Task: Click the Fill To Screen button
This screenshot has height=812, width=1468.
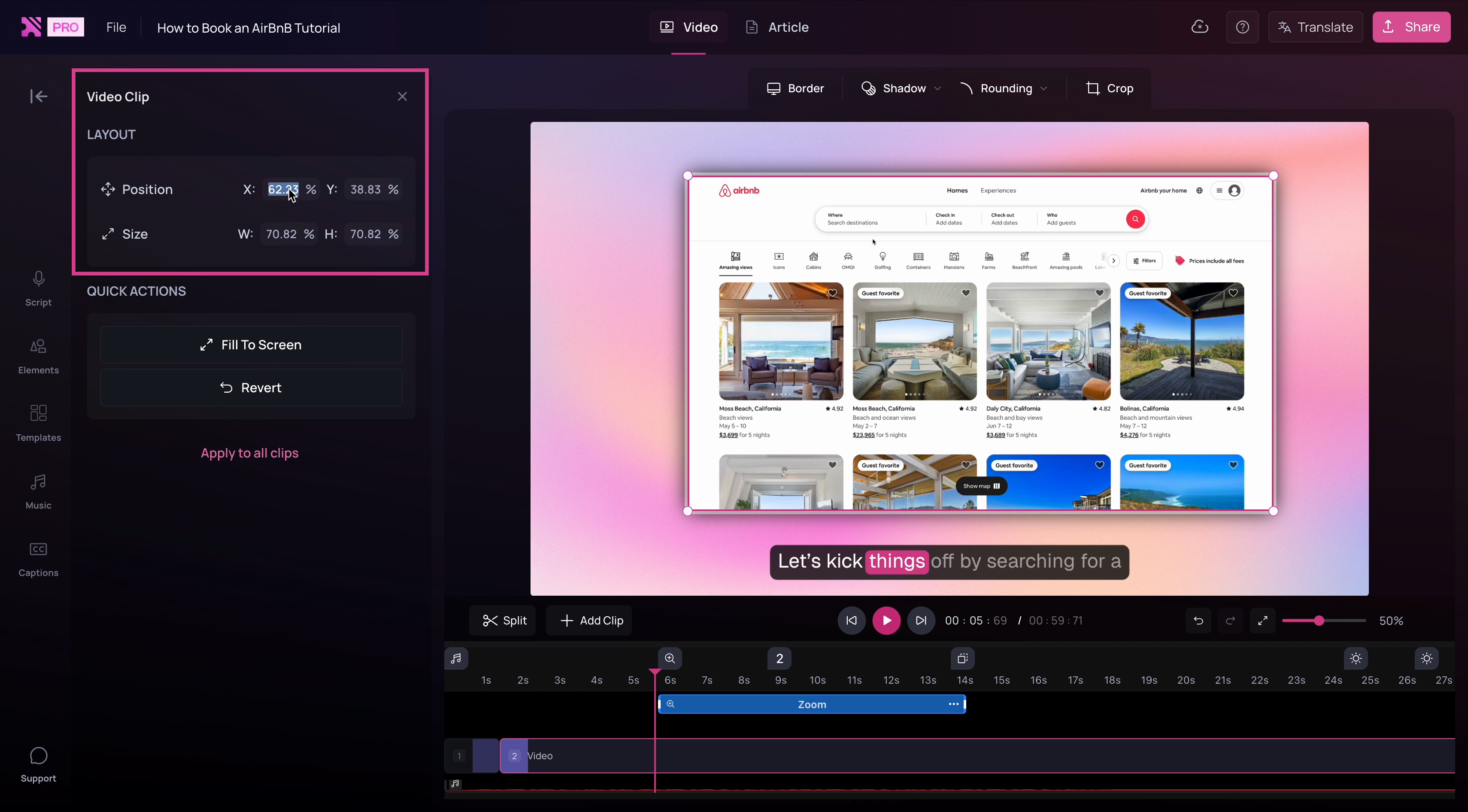Action: click(x=251, y=344)
